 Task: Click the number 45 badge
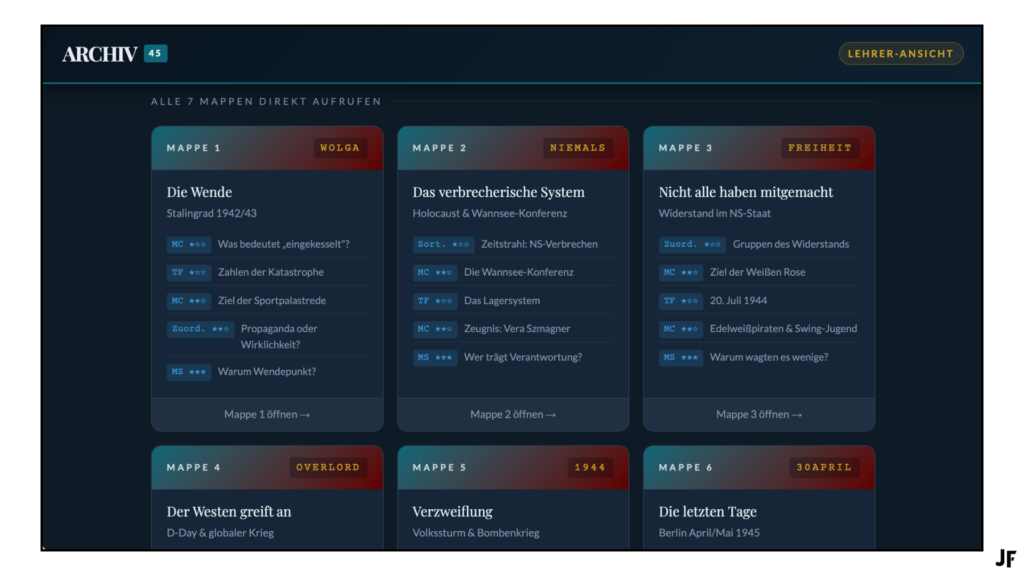click(x=155, y=54)
